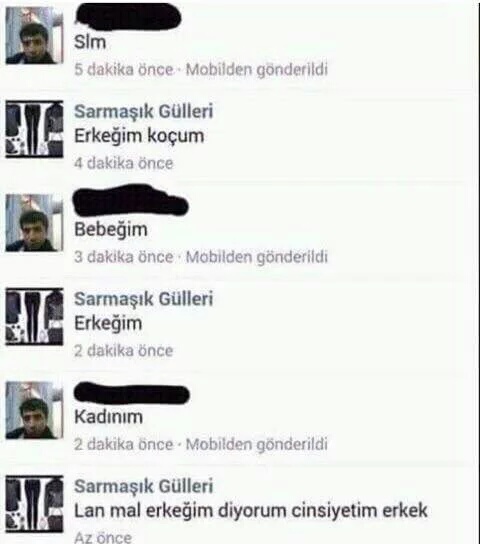Click the '5 dakika önce' timestamp

(124, 69)
